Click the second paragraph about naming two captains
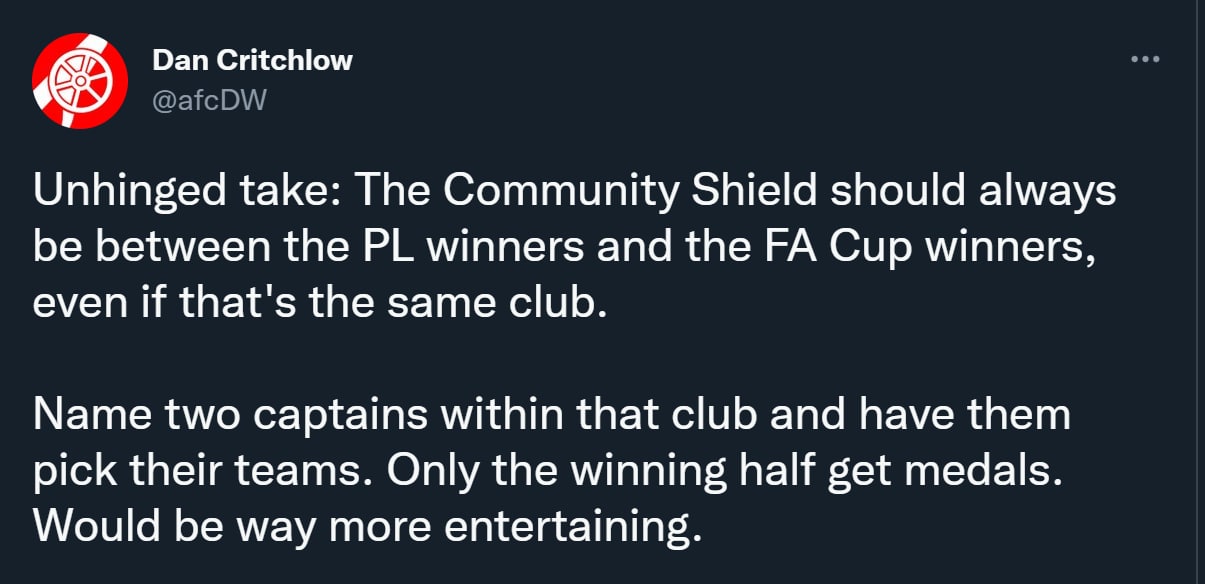This screenshot has height=584, width=1205. tap(551, 472)
